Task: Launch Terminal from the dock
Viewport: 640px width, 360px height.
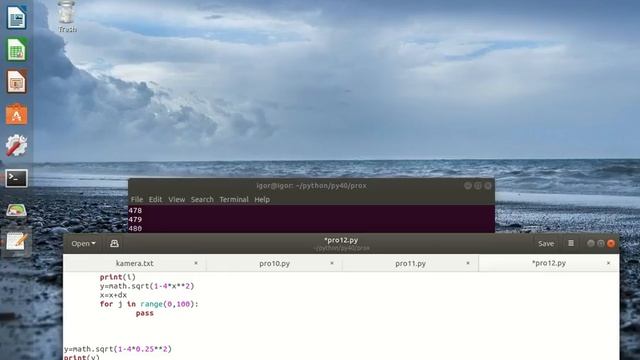Action: (x=16, y=178)
